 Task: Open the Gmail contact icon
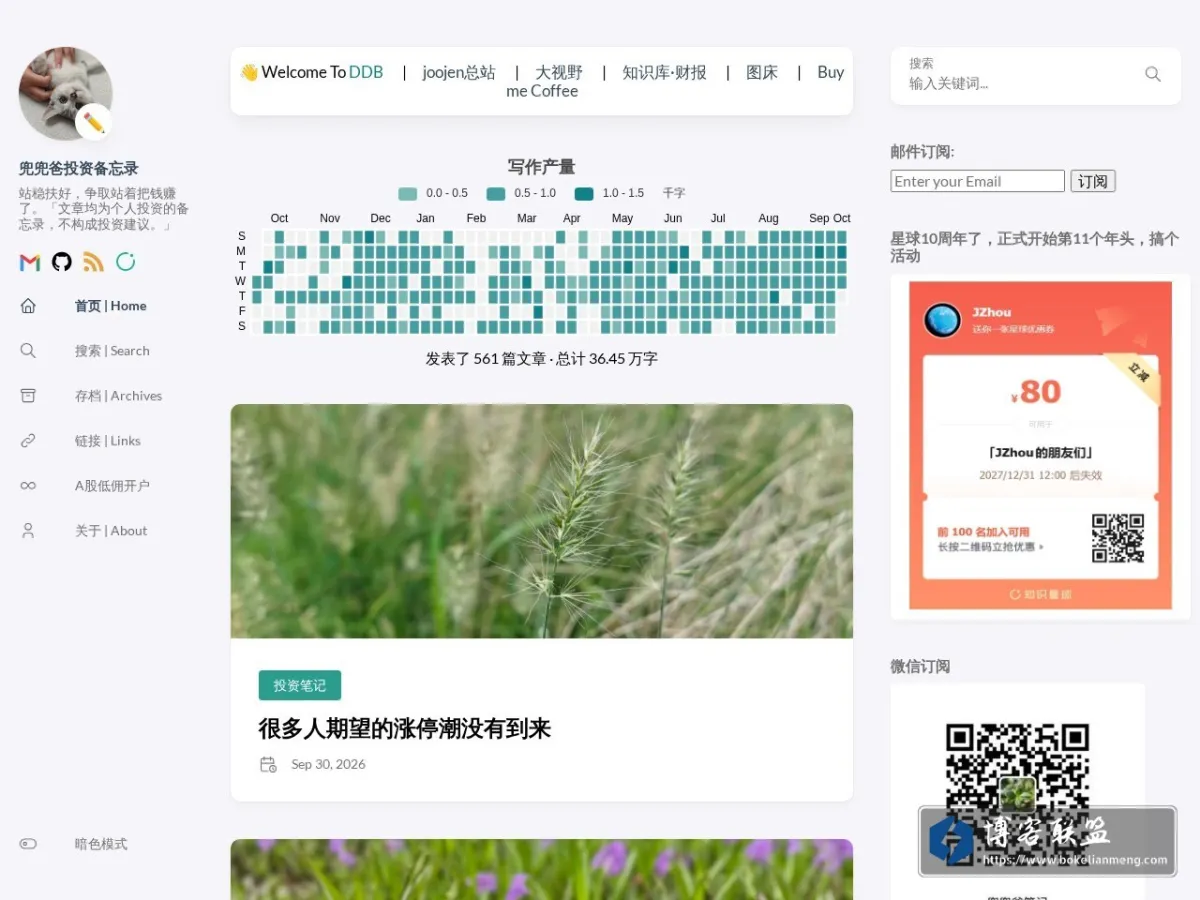tap(30, 262)
